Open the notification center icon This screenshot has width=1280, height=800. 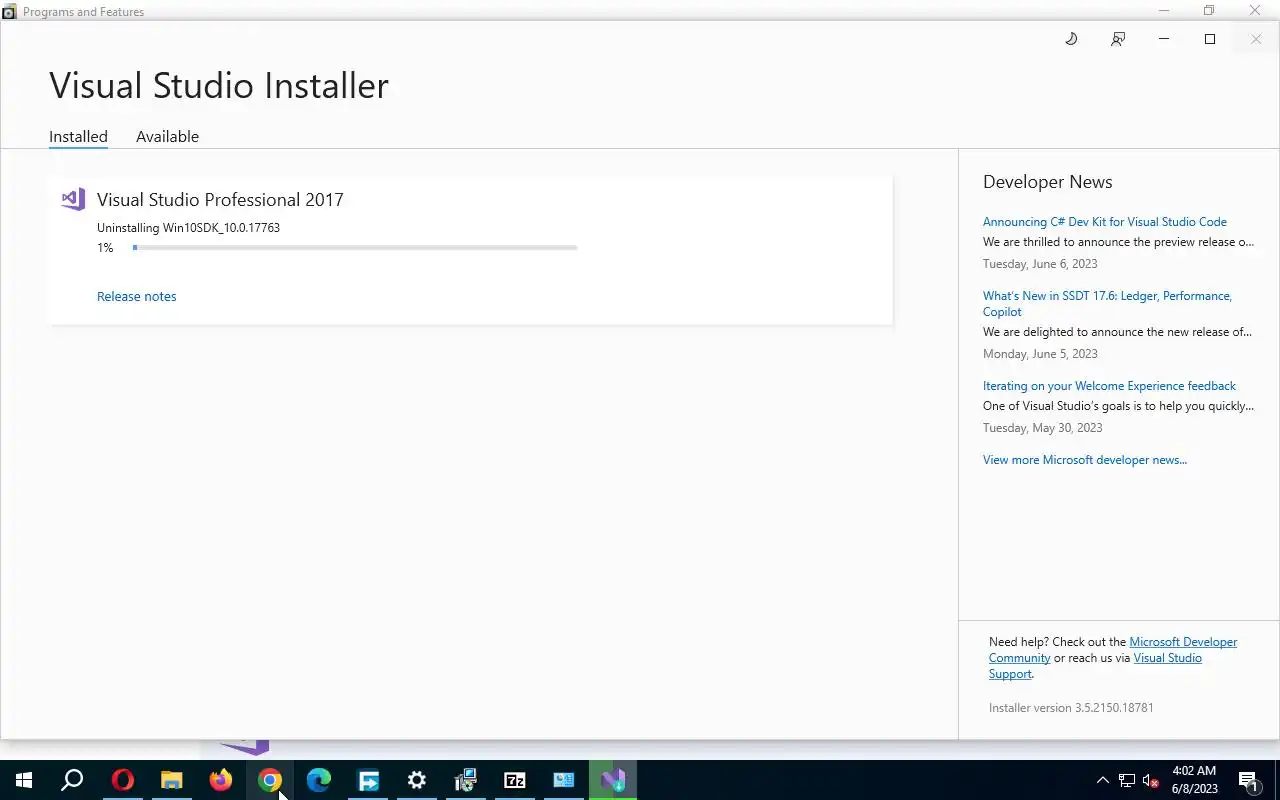tap(1248, 780)
